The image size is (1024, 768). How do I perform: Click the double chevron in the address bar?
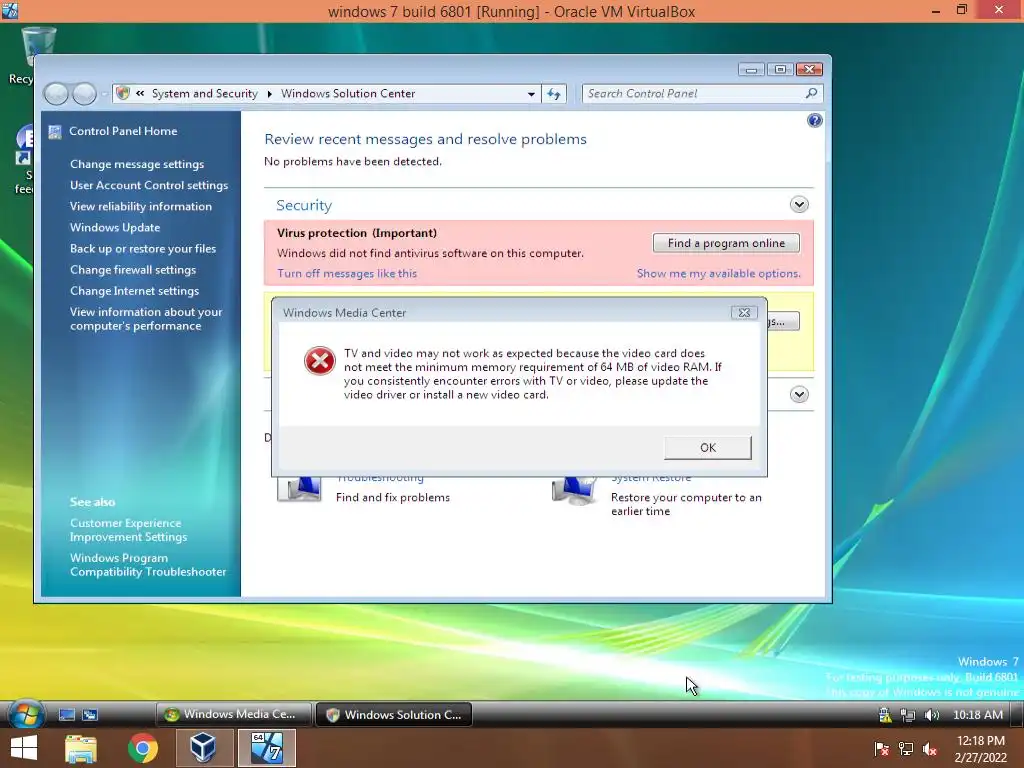point(140,93)
